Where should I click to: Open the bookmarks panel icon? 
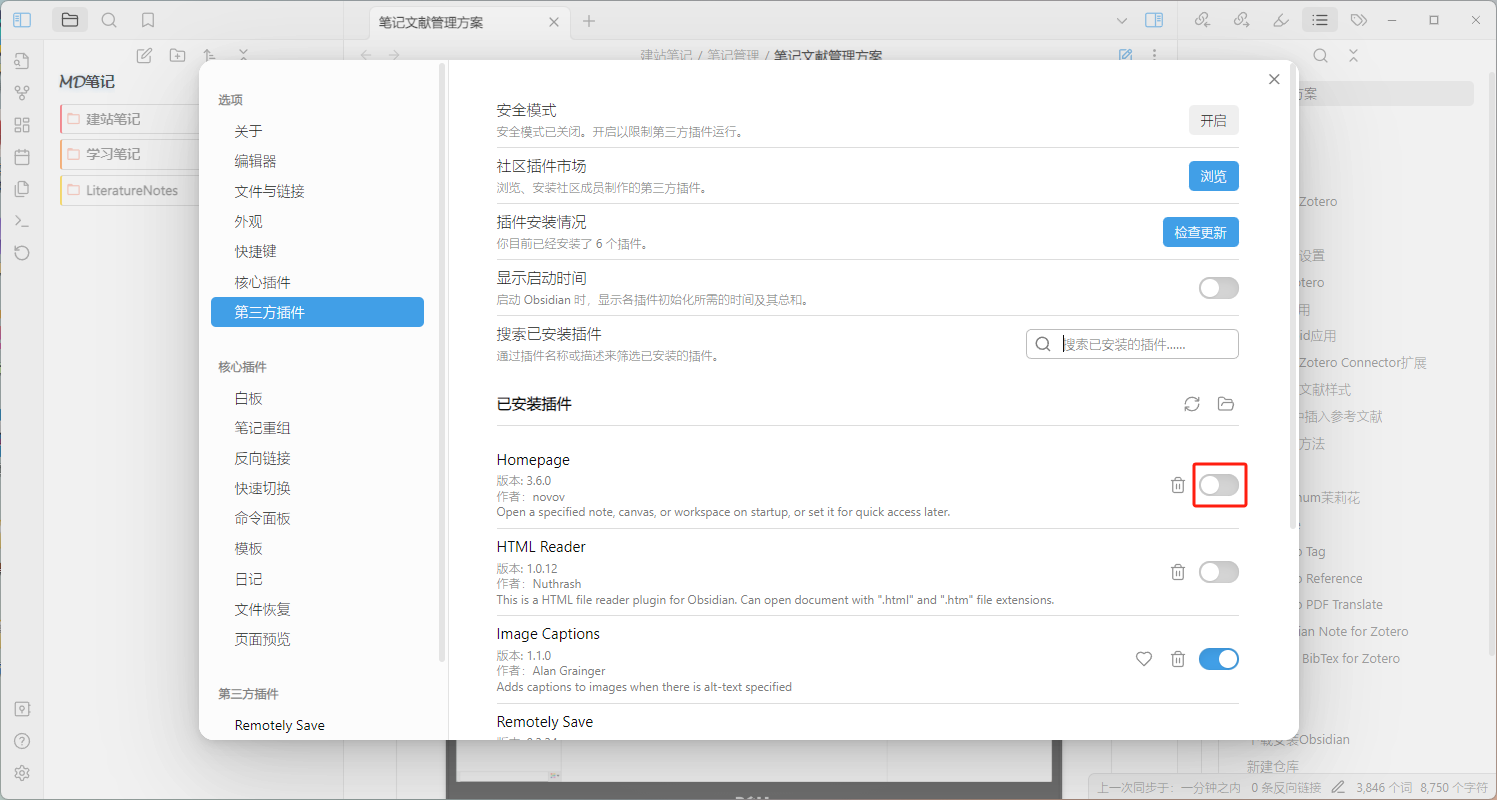[148, 20]
